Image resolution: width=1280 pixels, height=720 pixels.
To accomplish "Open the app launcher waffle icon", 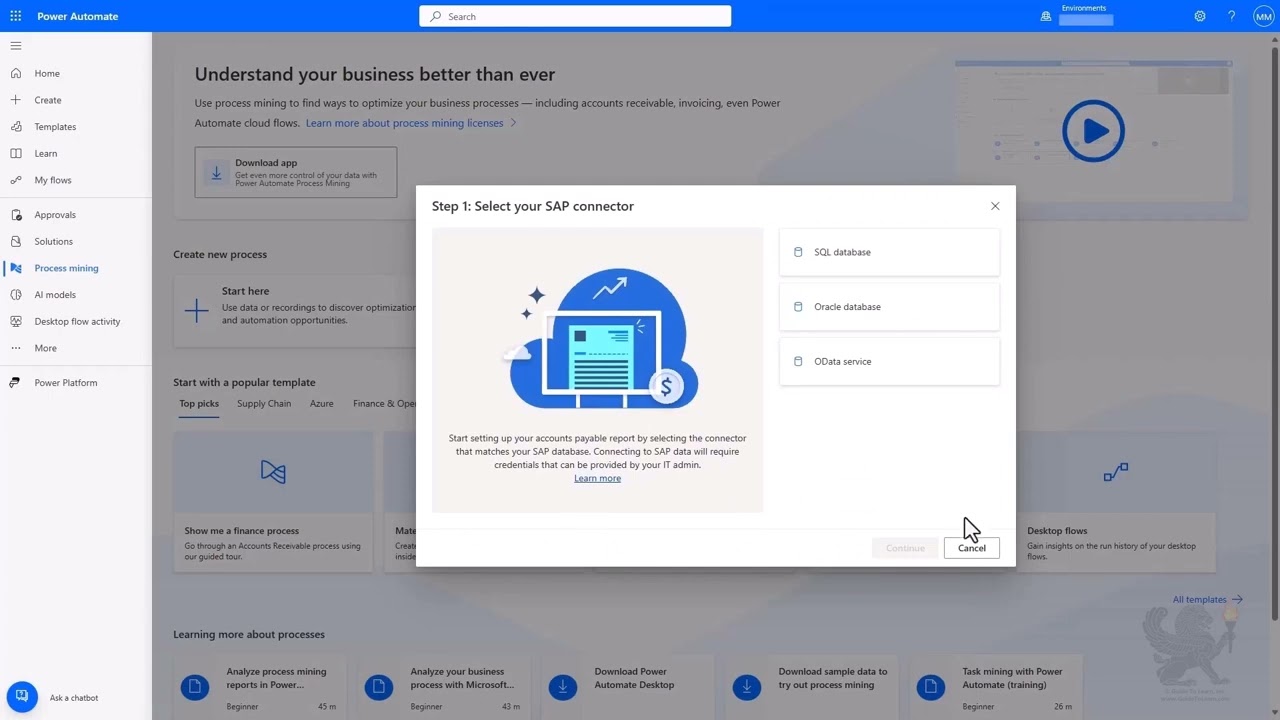I will point(15,16).
